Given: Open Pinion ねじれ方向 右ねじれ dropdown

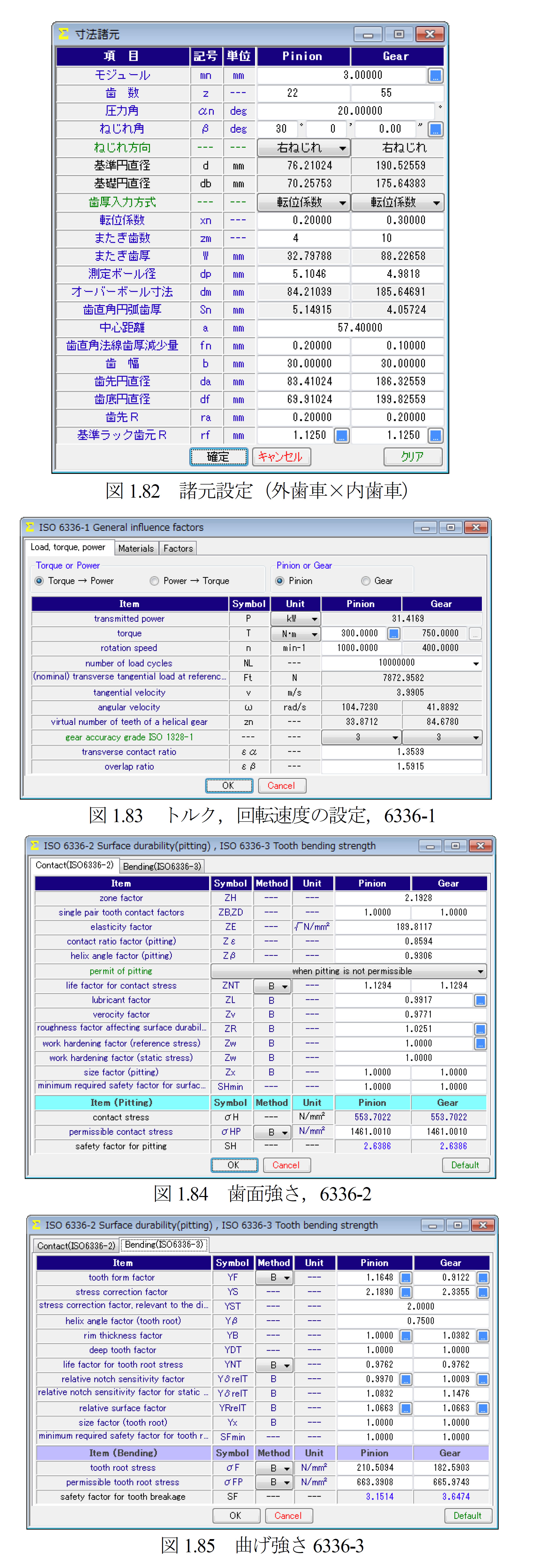Looking at the screenshot, I should coord(304,148).
